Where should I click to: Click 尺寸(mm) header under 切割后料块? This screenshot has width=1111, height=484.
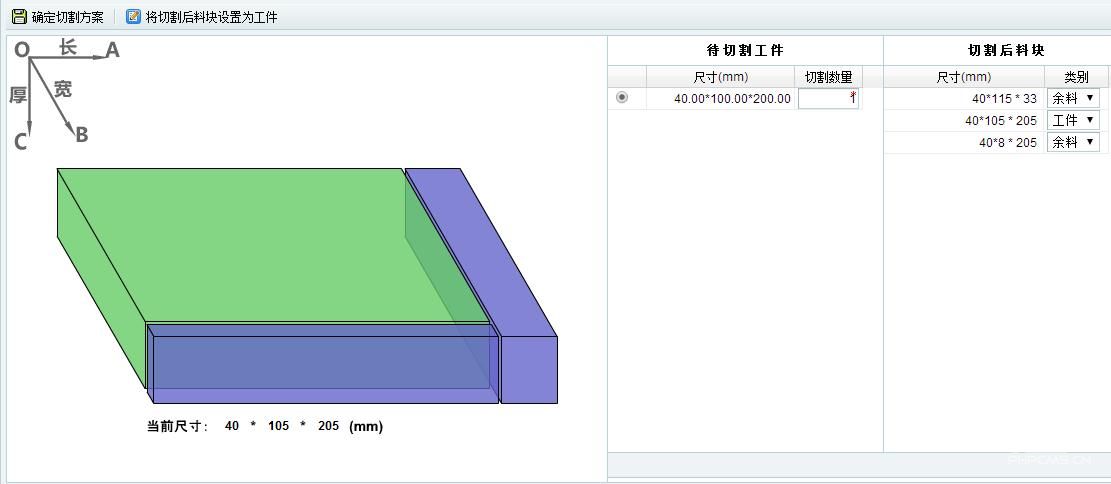click(964, 77)
